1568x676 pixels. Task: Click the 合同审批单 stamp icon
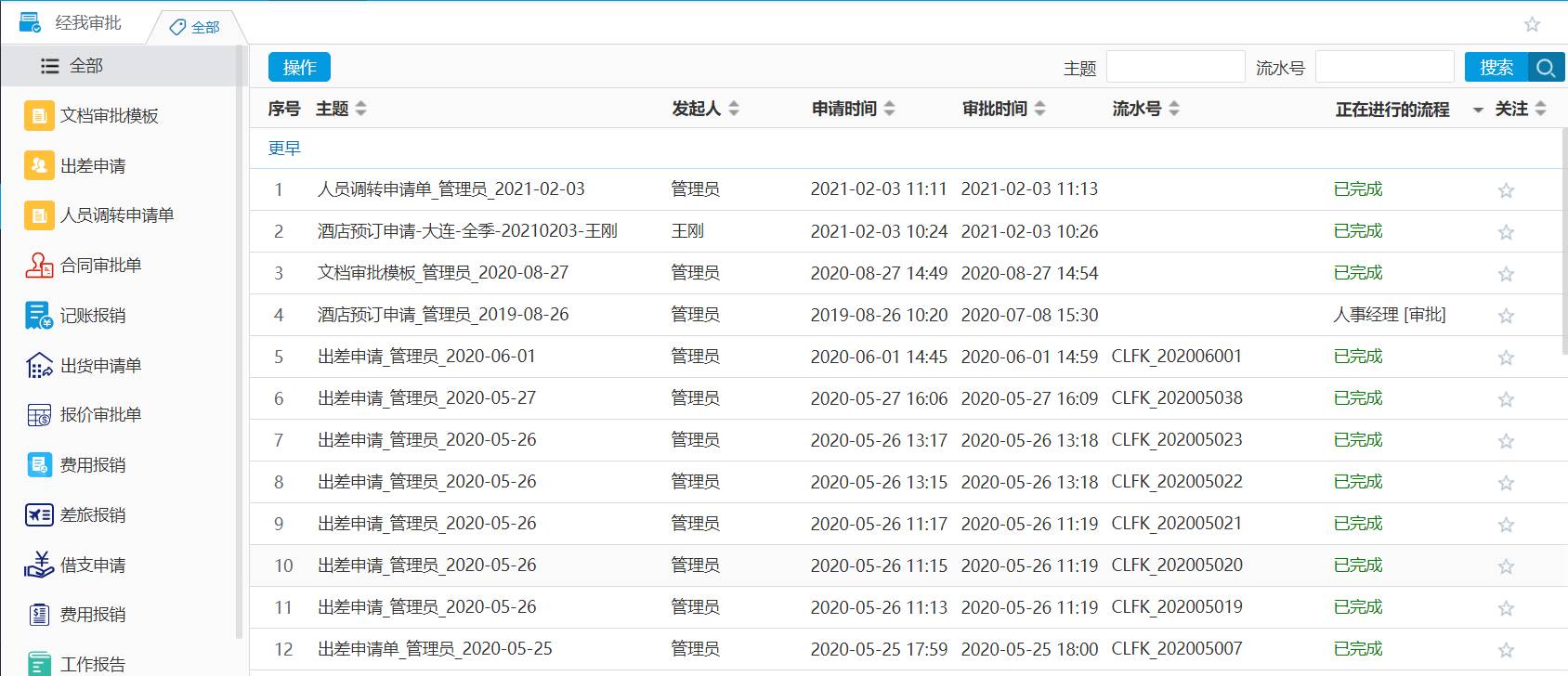coord(39,266)
